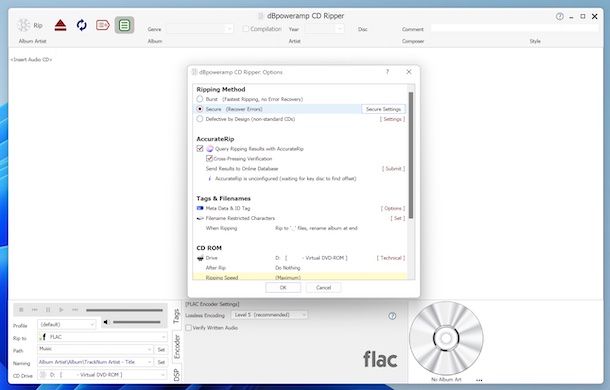The height and width of the screenshot is (390, 610).
Task: Click the Meta Data & ID Tag icon
Action: pos(200,208)
